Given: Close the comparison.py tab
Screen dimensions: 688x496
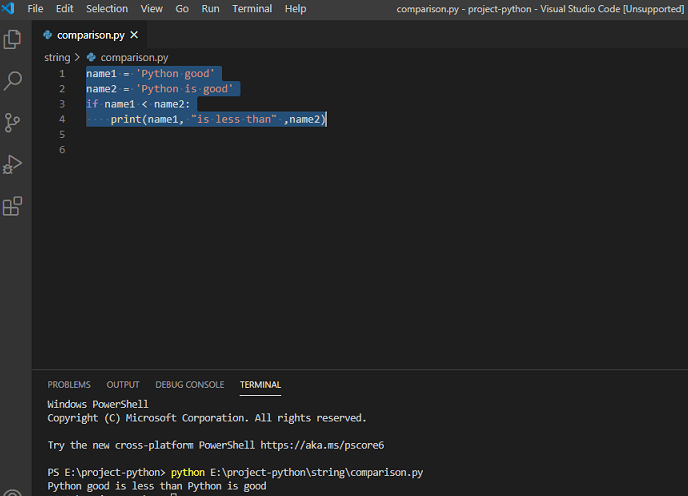Looking at the screenshot, I should pos(134,35).
